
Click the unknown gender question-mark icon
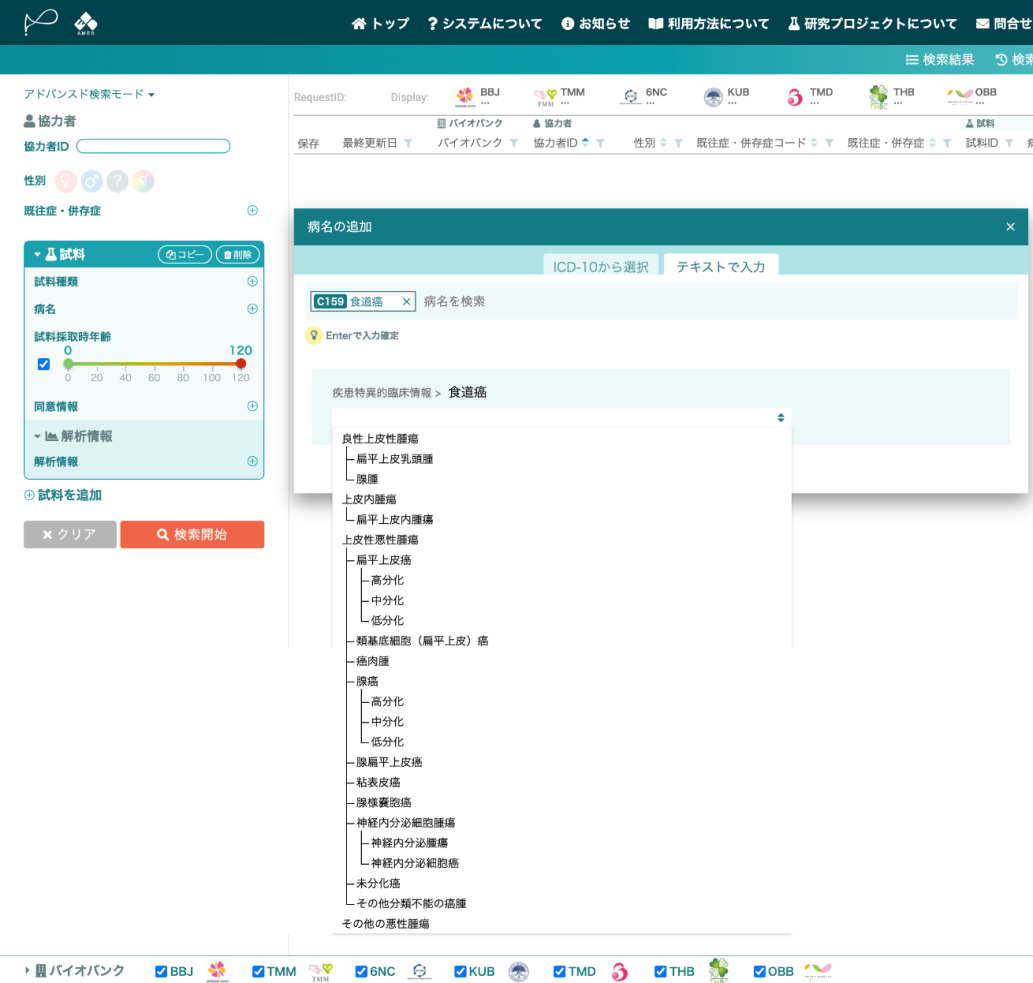pyautogui.click(x=117, y=181)
